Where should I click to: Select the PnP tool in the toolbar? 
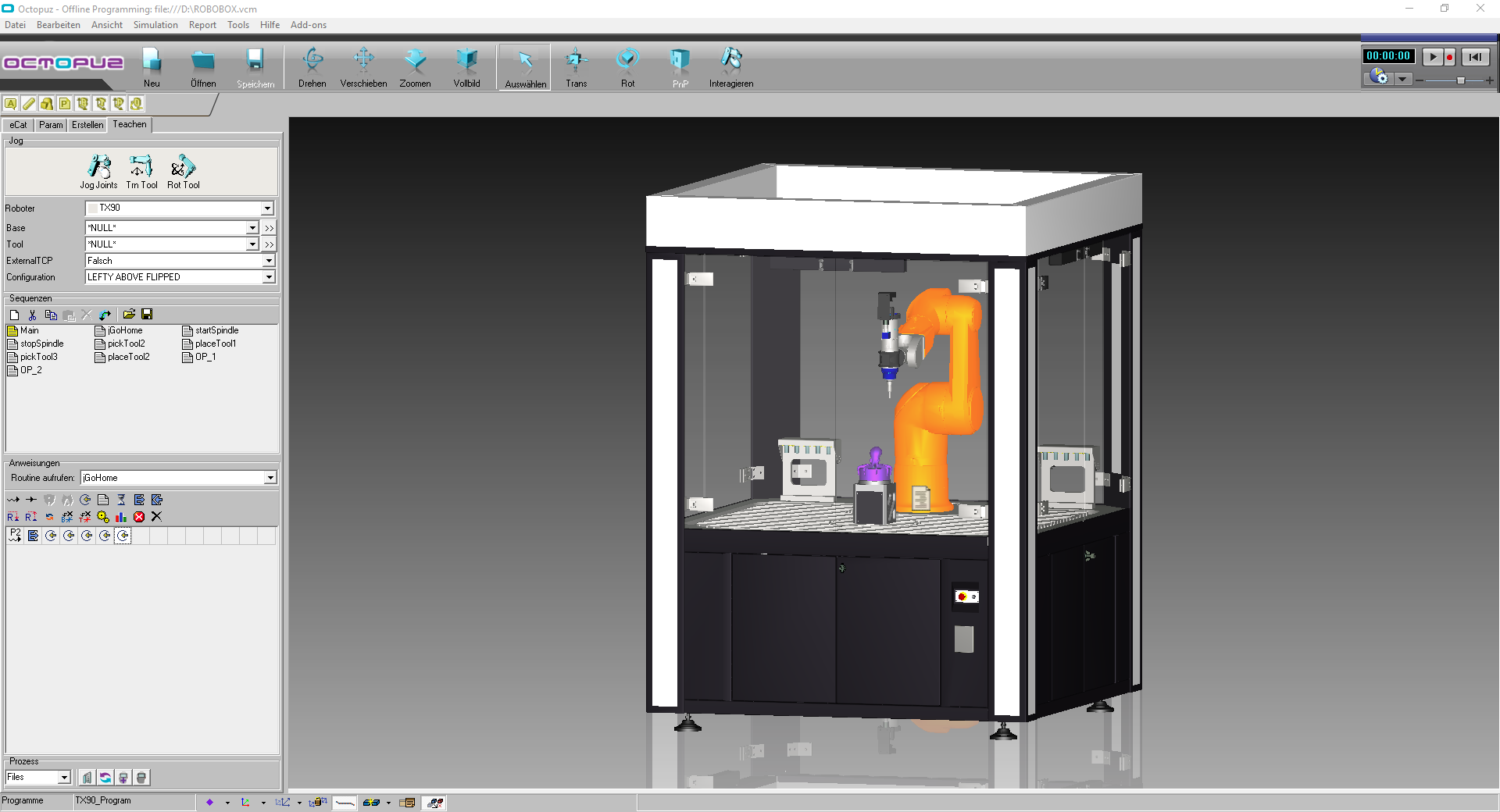(x=678, y=66)
